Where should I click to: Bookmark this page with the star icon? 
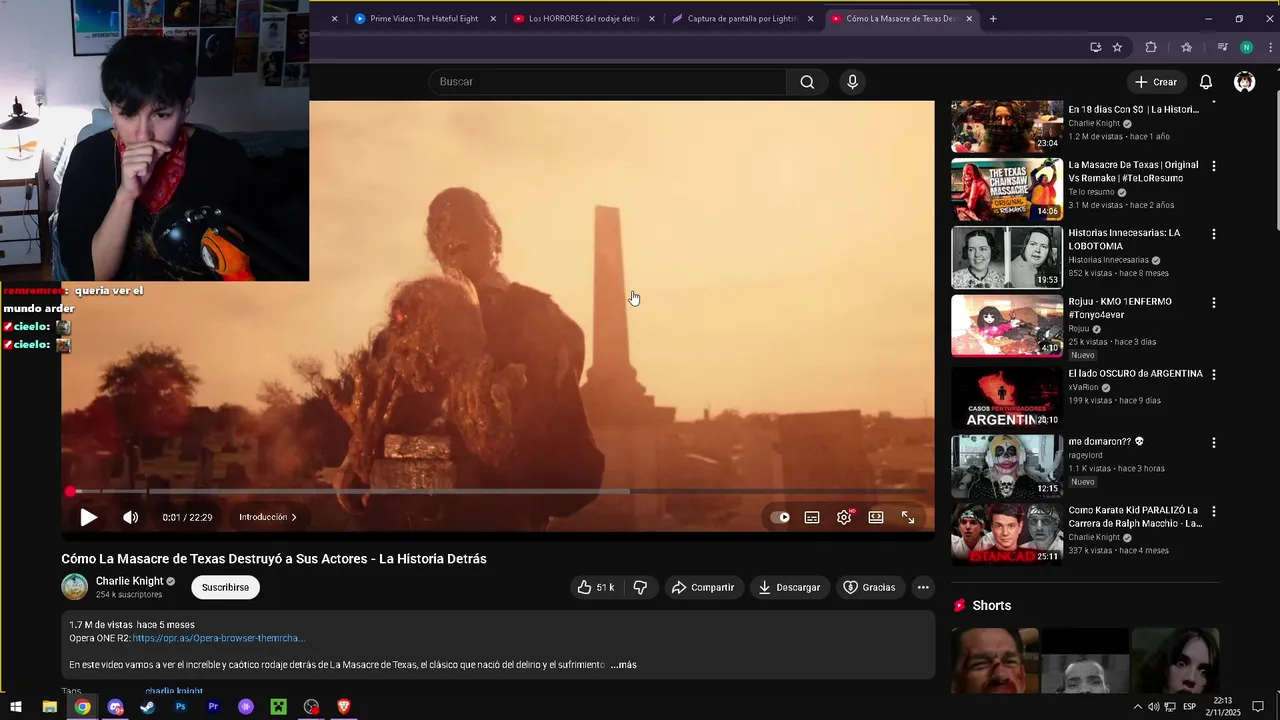(1117, 47)
